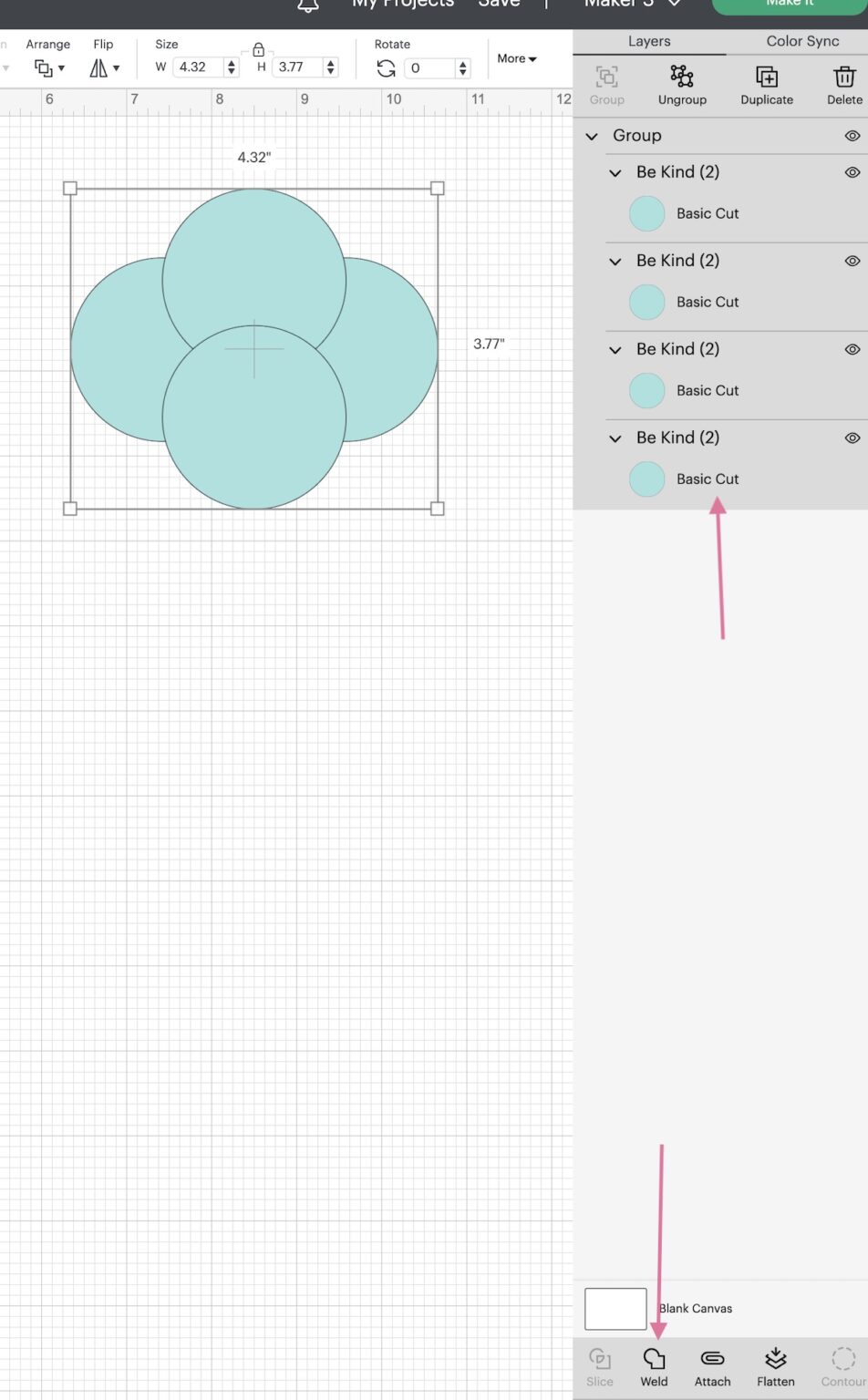Viewport: 868px width, 1400px height.
Task: Click the Save button
Action: [x=498, y=5]
